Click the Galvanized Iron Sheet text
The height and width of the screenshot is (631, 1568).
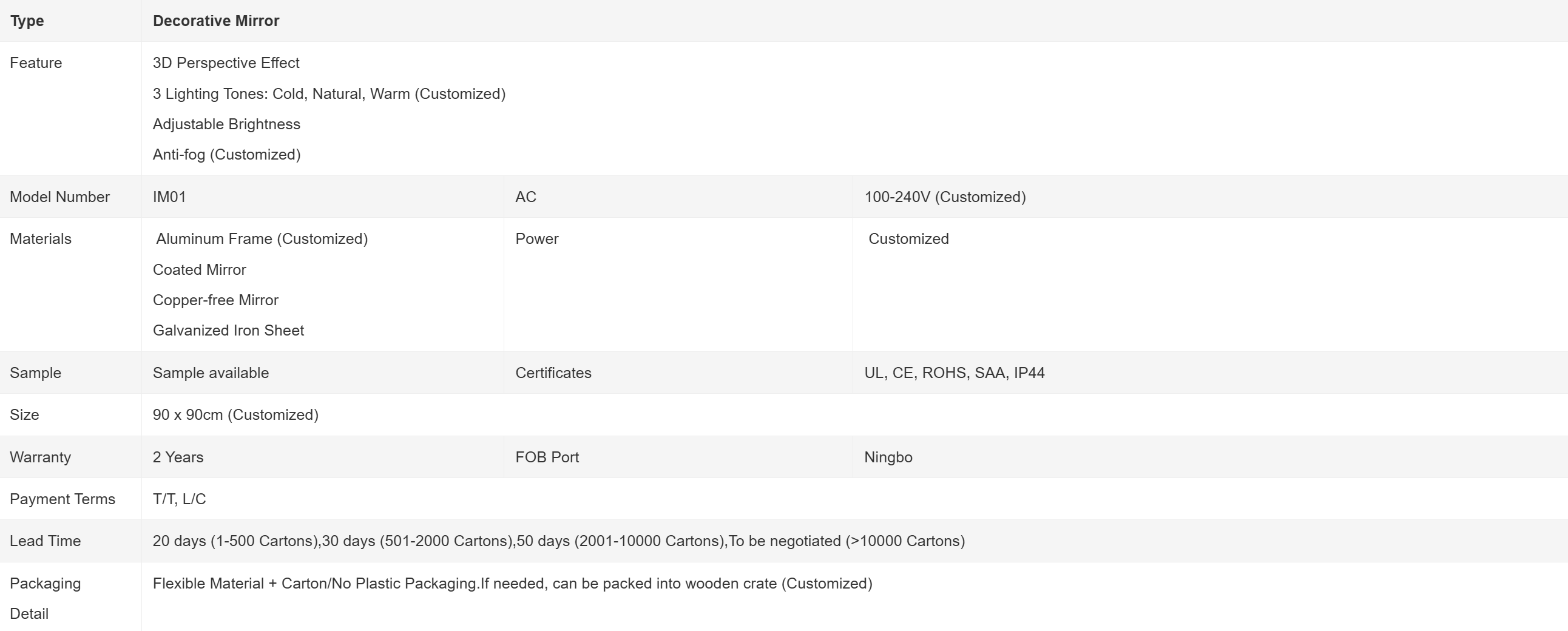228,331
